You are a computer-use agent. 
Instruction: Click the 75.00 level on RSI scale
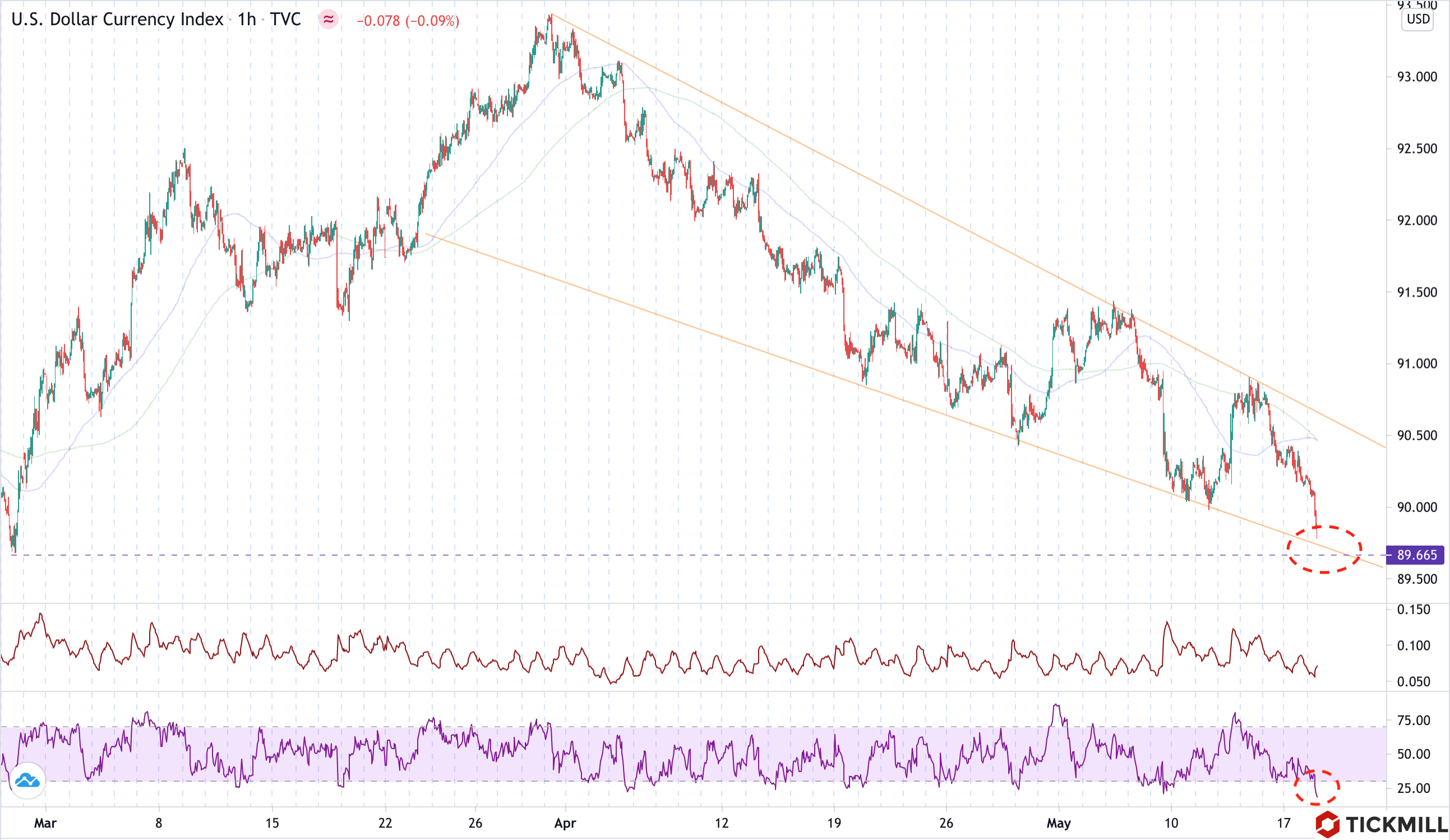coord(1414,721)
